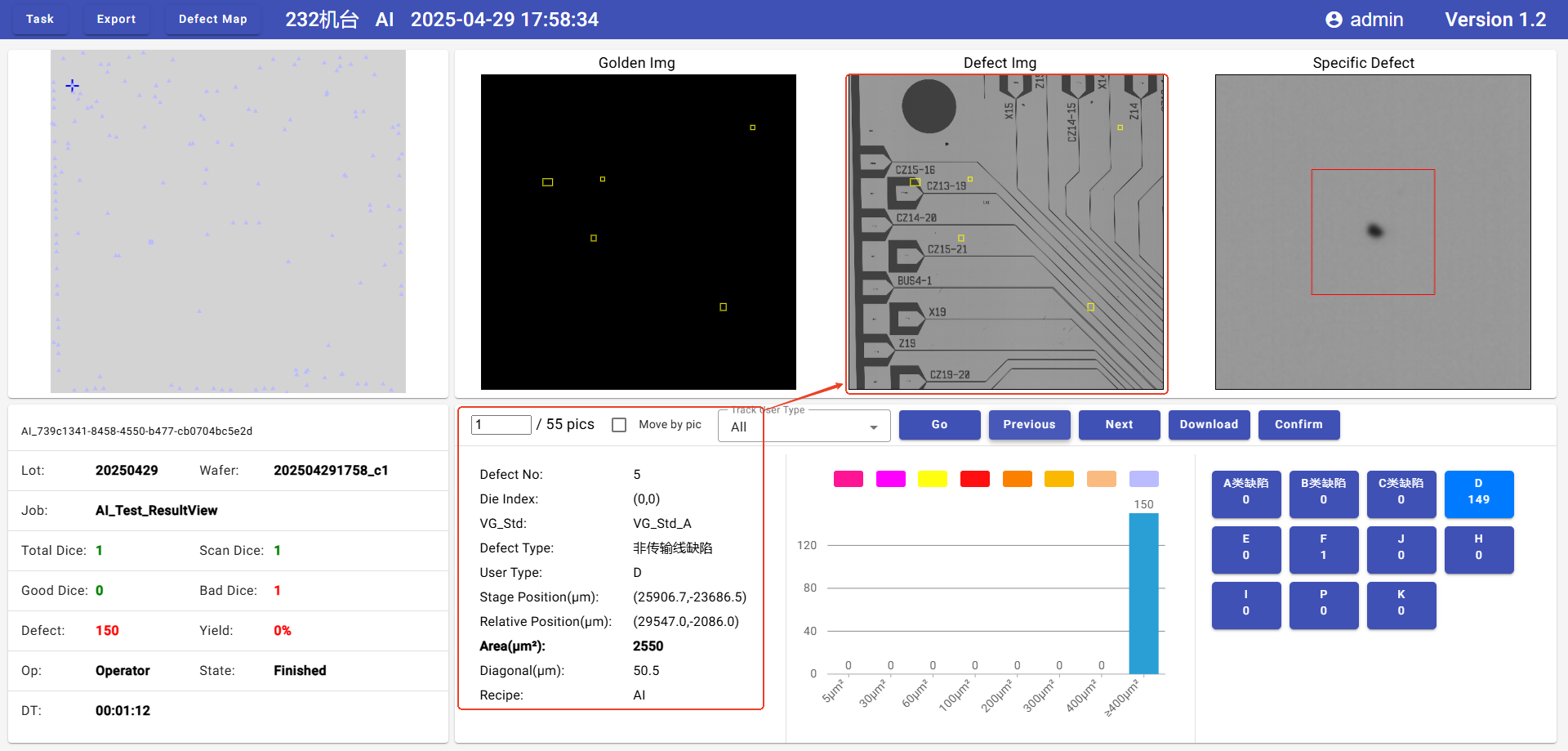Click the blue crosshair marker on wafer map

73,86
